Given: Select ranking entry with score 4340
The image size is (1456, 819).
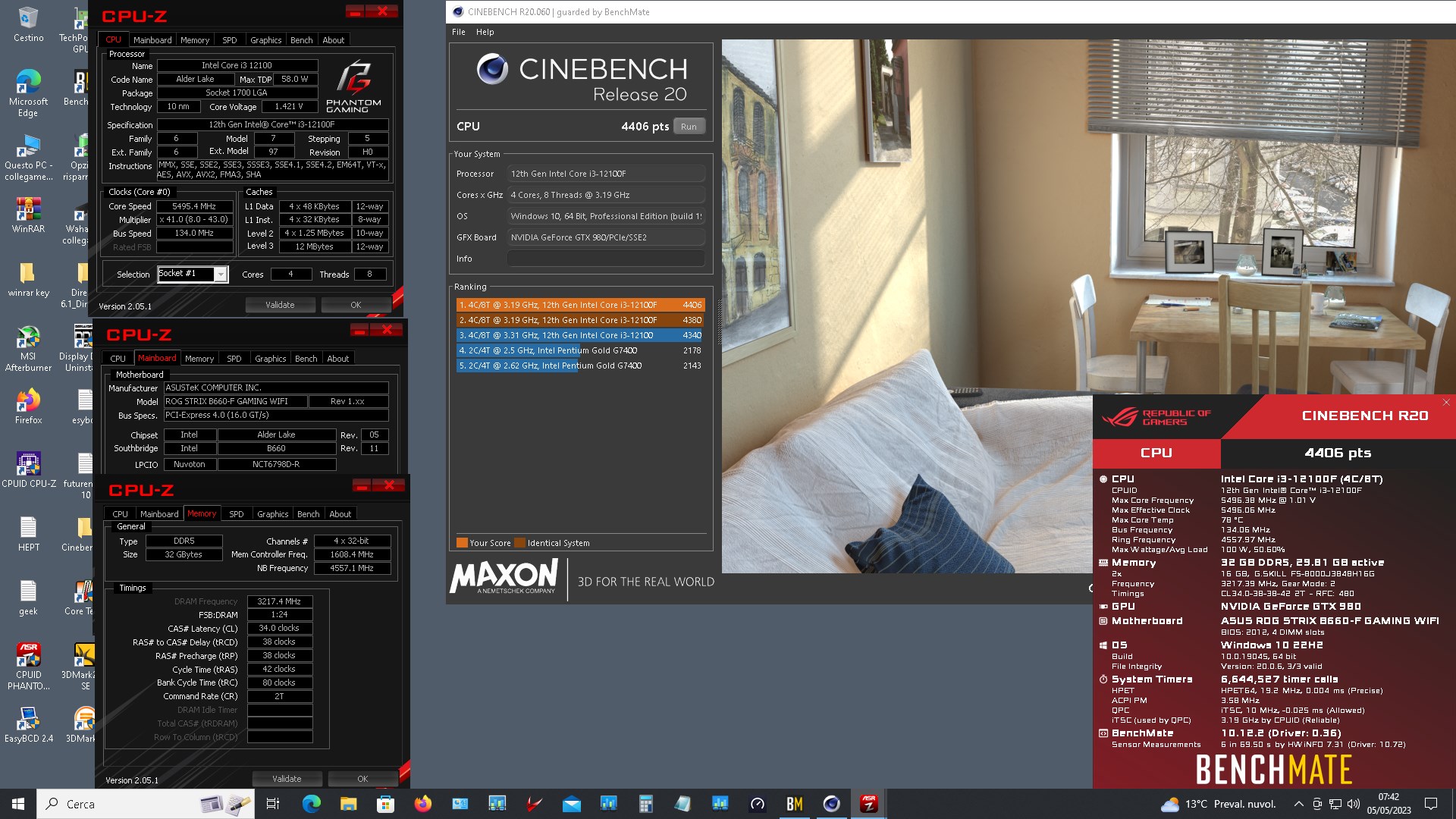Looking at the screenshot, I should 580,335.
